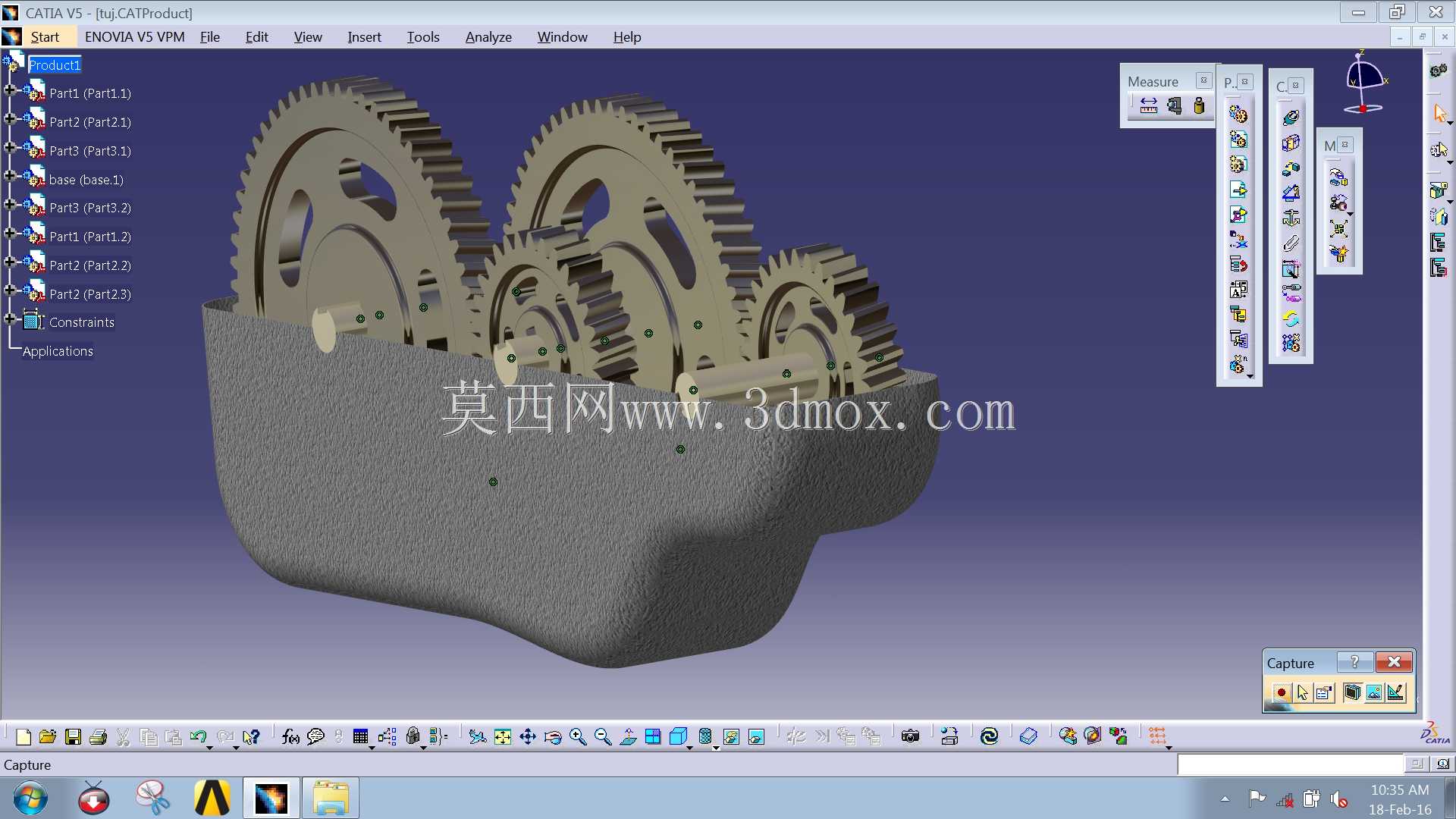Expand the Part2 (Part2.1) tree node
1456x819 pixels.
pos(9,119)
